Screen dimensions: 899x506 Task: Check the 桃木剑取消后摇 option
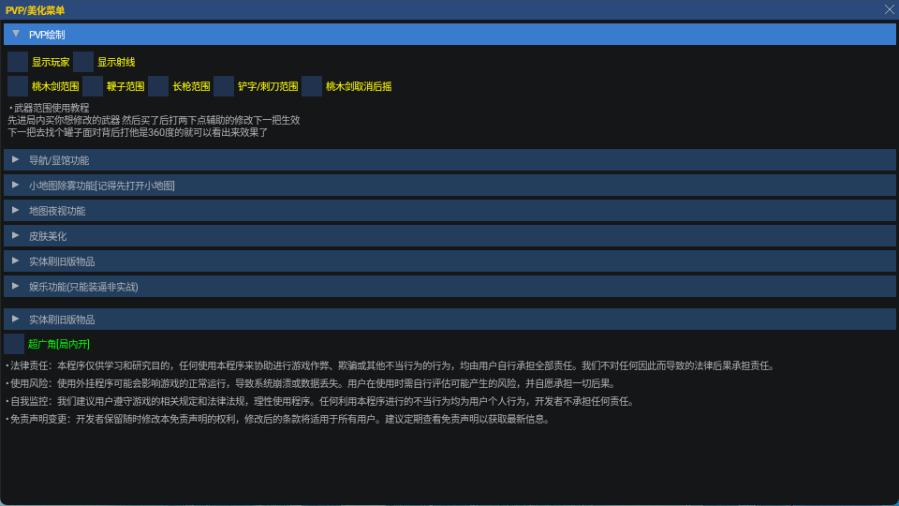point(312,86)
